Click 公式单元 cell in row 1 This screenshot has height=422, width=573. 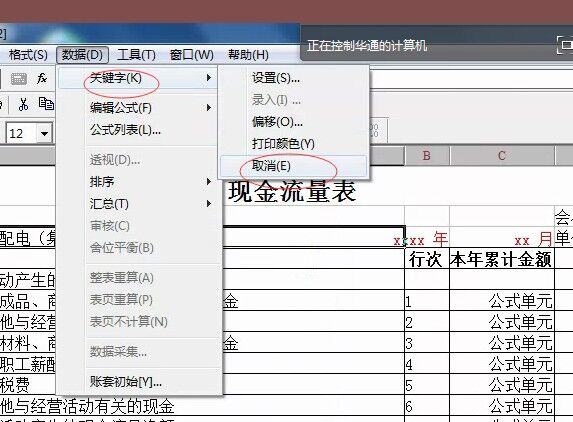coord(502,301)
